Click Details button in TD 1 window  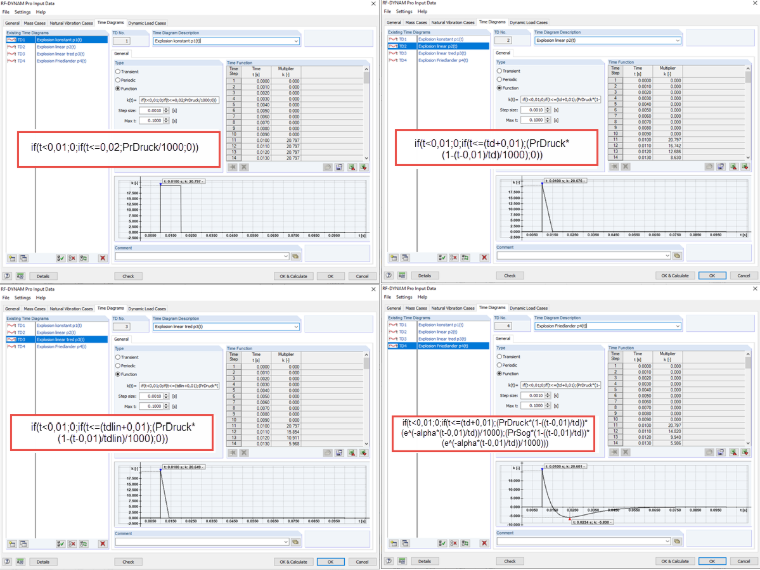click(43, 276)
